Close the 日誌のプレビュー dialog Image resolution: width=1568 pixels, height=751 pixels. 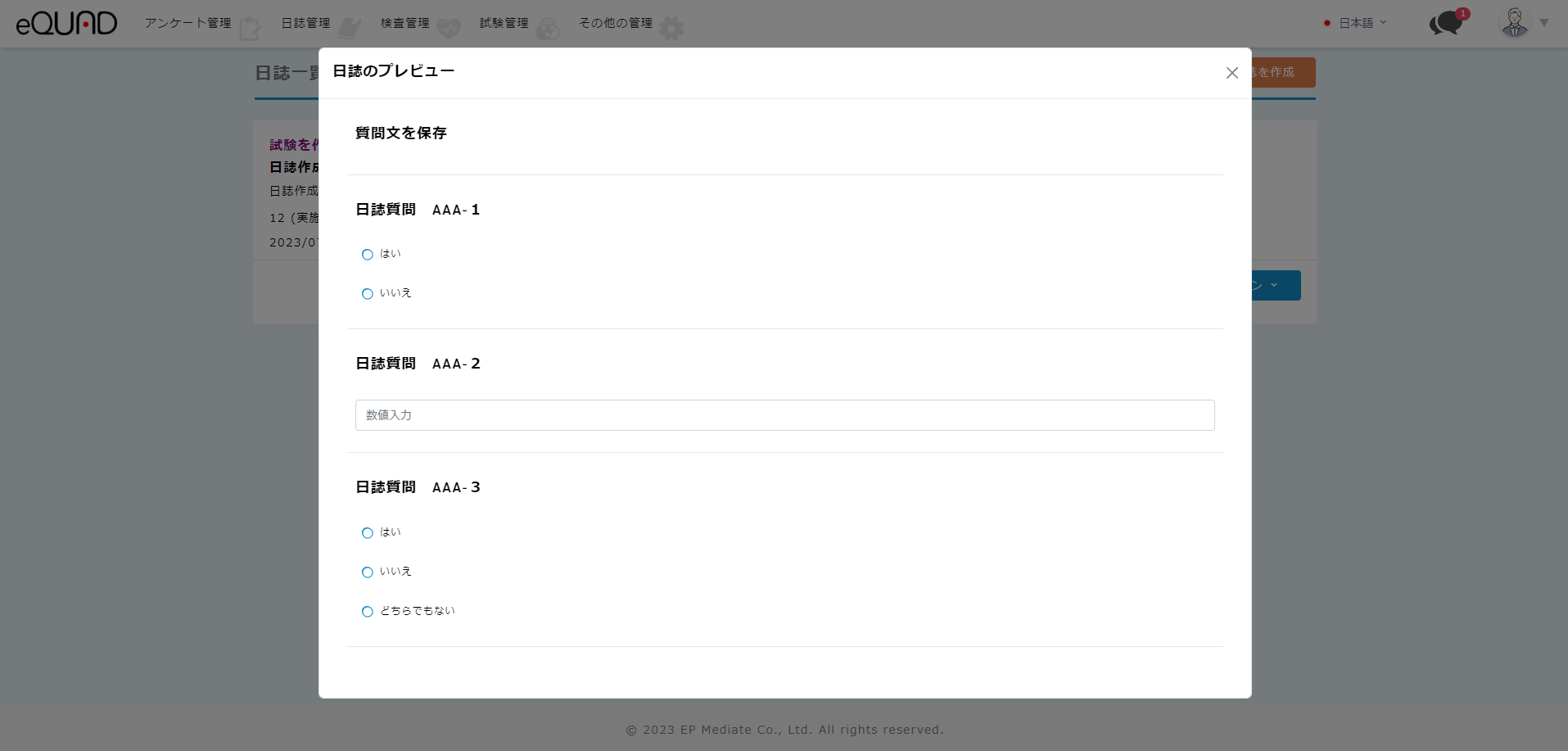1231,73
